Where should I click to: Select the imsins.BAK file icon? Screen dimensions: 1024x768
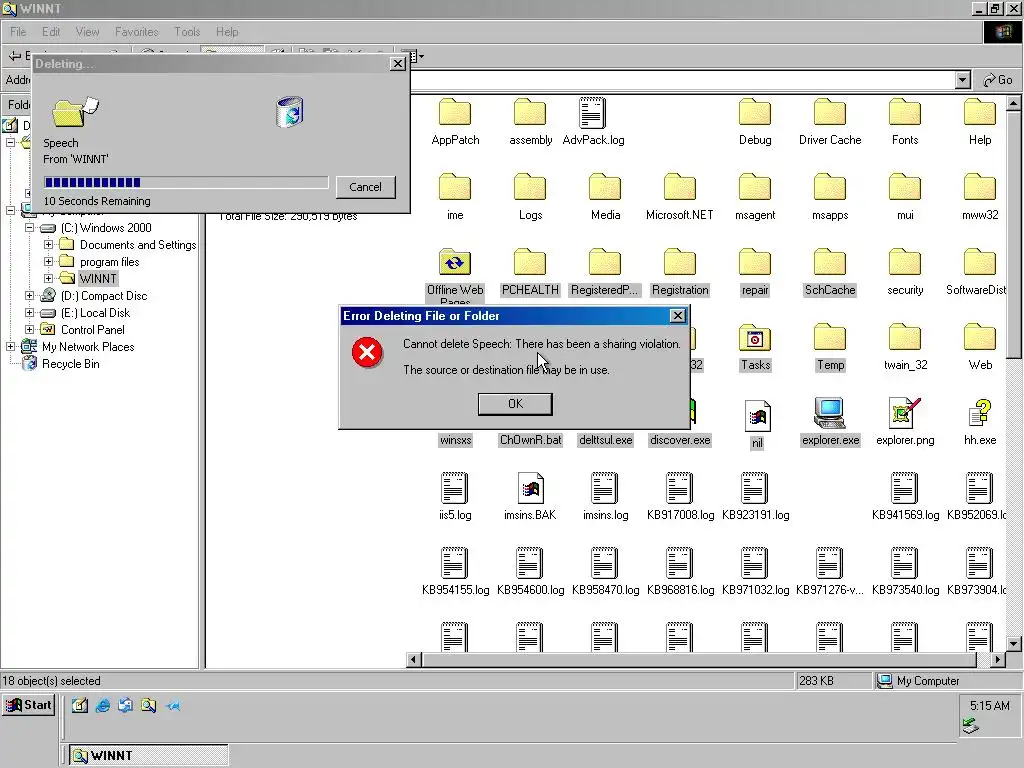(x=530, y=488)
